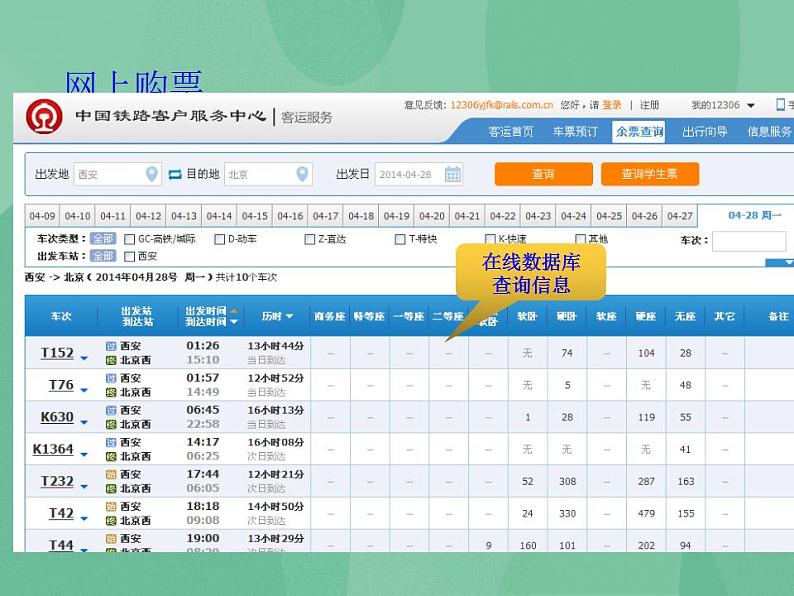
Task: Click the location pin in 出发地 field
Action: 152,174
